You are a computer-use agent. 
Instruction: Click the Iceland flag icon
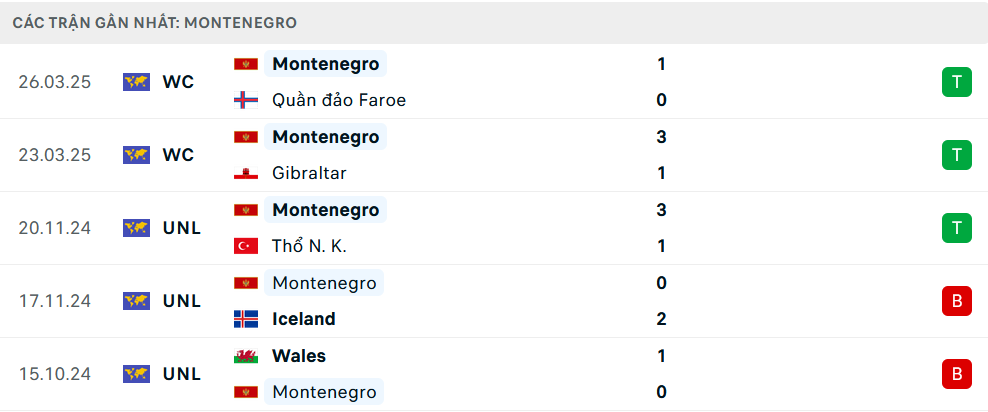[x=246, y=319]
